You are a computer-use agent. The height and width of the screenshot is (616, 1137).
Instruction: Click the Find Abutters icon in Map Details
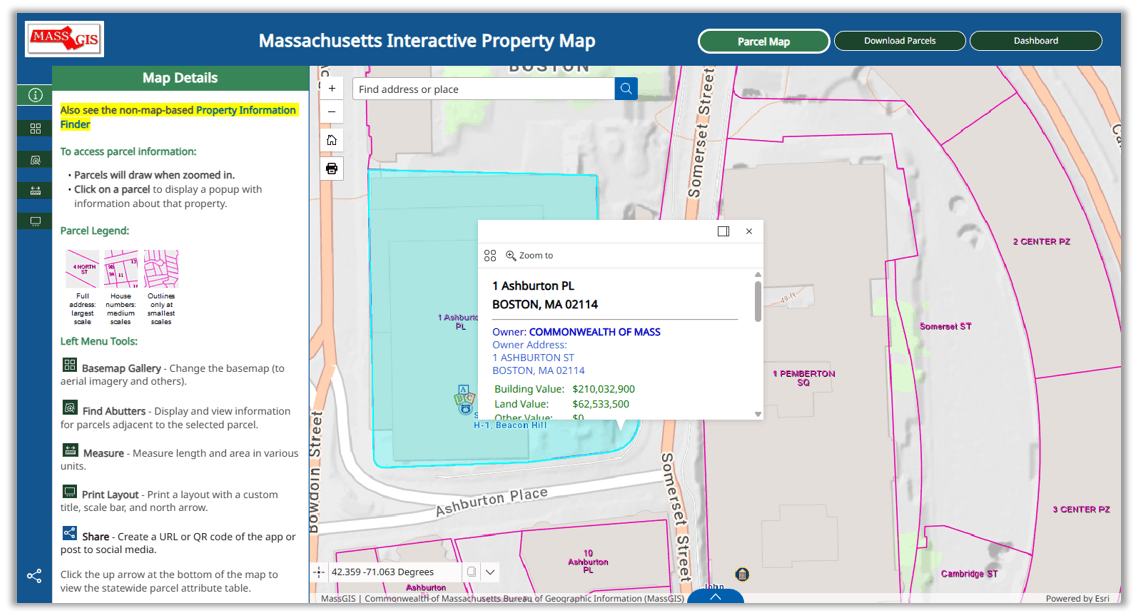click(70, 407)
